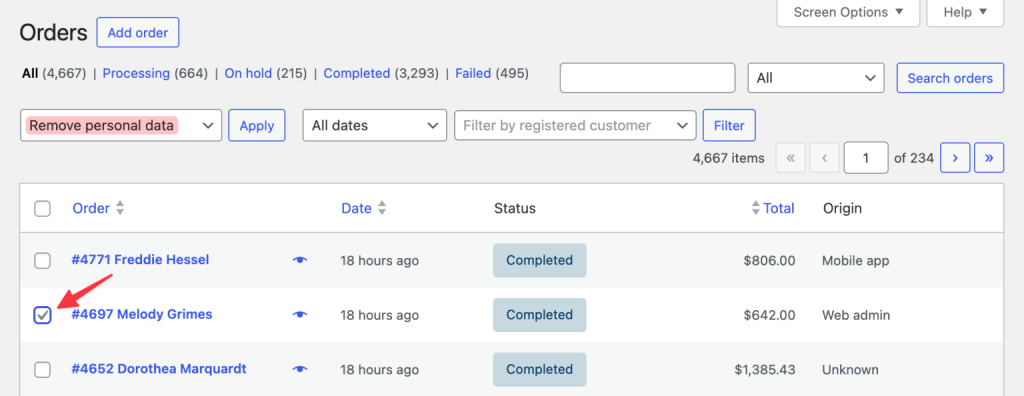Viewport: 1024px width, 396px height.
Task: Sort orders by Order column arrows
Action: pos(120,208)
